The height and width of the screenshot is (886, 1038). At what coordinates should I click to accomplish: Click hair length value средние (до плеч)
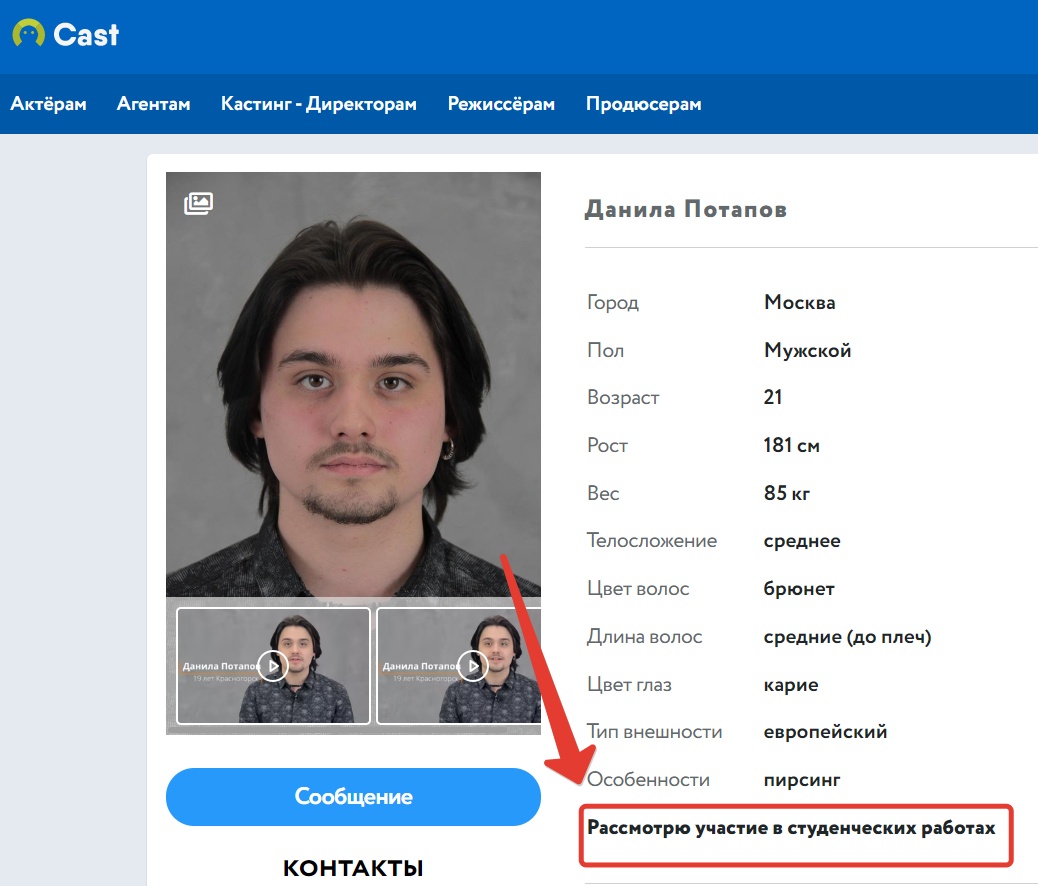point(847,637)
